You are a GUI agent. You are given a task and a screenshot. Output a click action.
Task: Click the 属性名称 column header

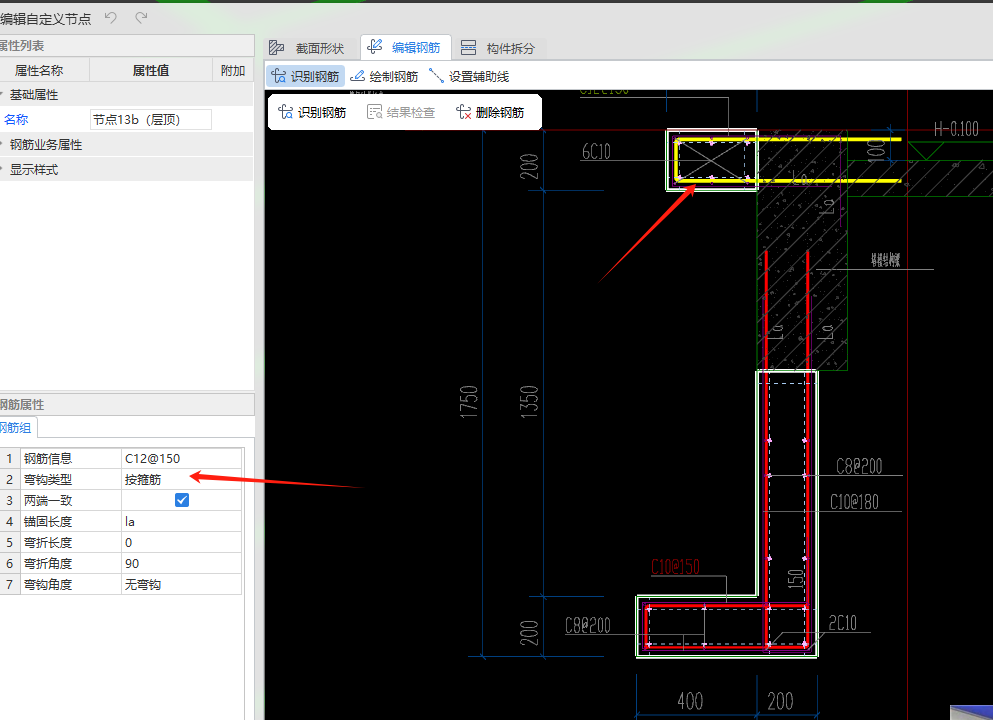click(x=39, y=70)
